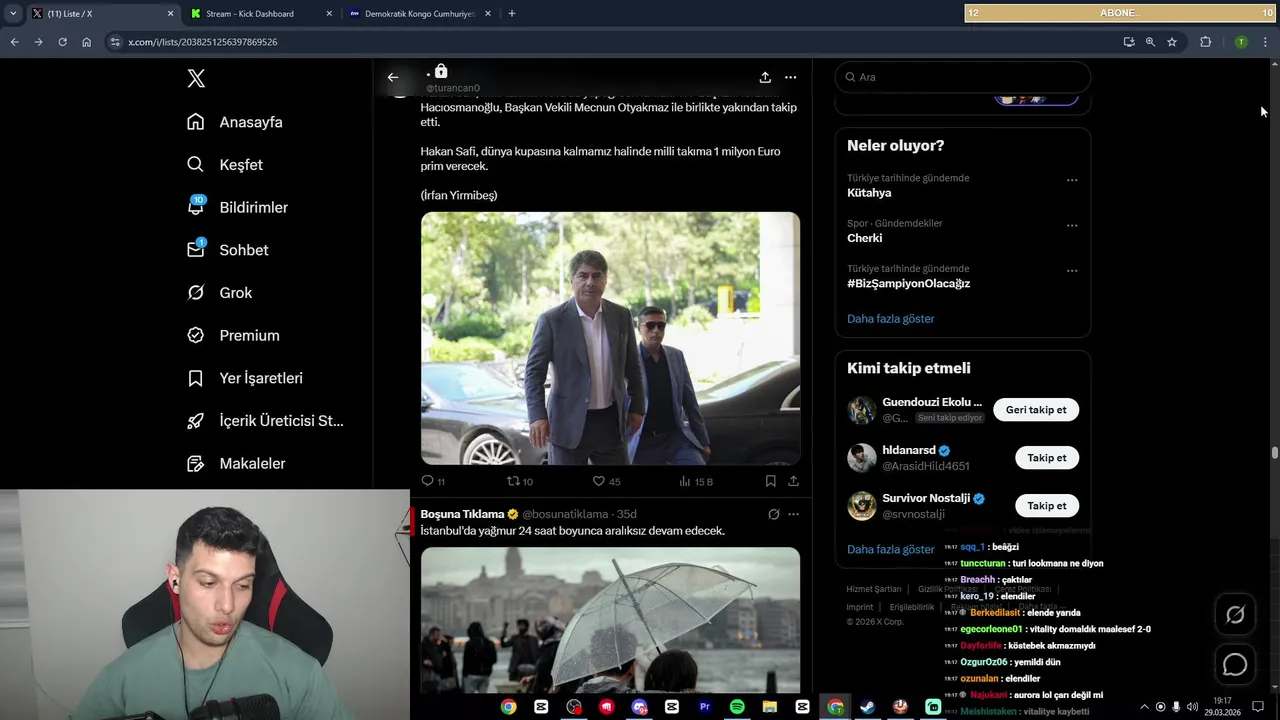Open Premium page
1280x720 pixels.
tap(233, 336)
